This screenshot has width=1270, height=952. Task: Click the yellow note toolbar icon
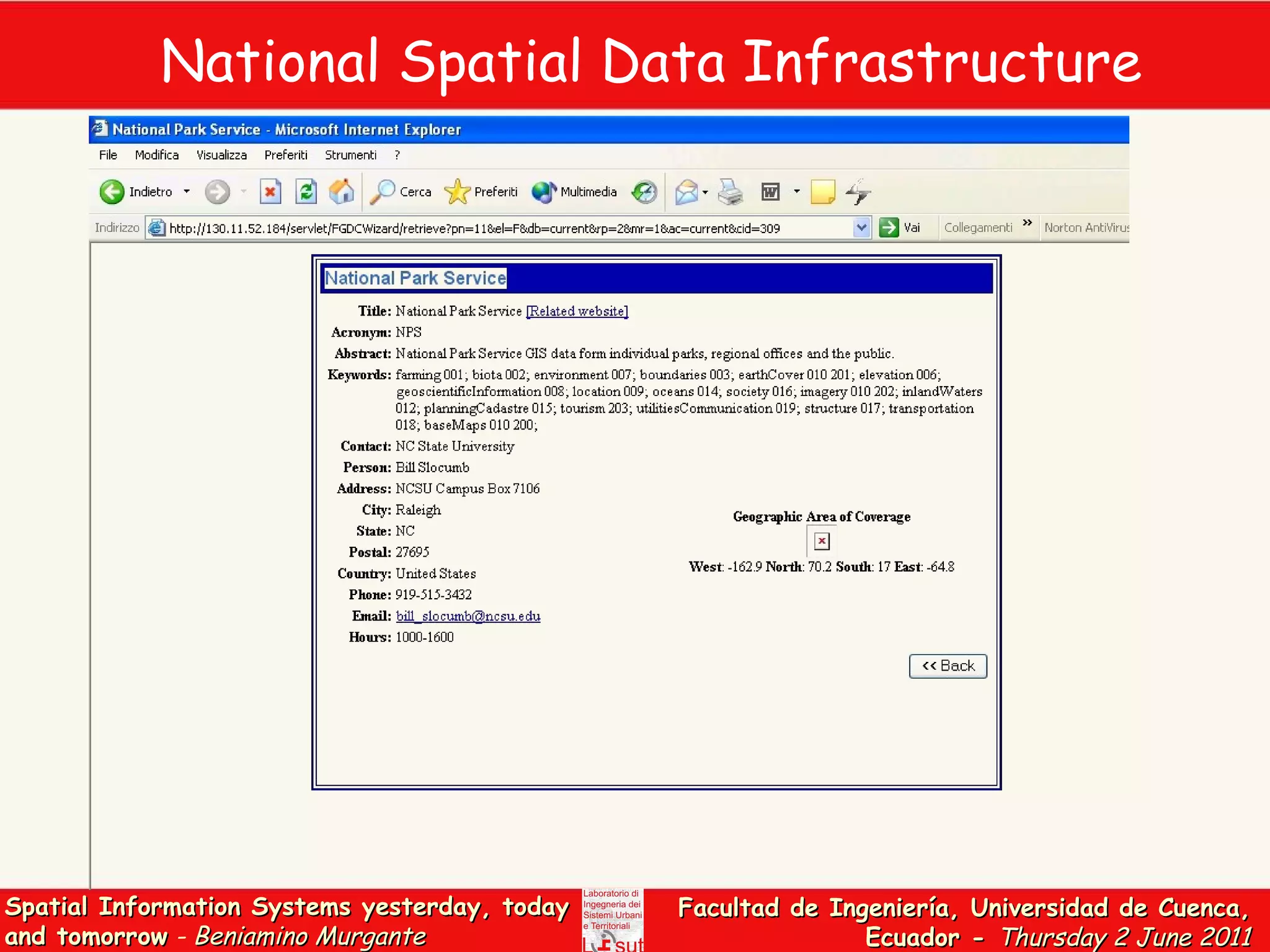(x=823, y=192)
